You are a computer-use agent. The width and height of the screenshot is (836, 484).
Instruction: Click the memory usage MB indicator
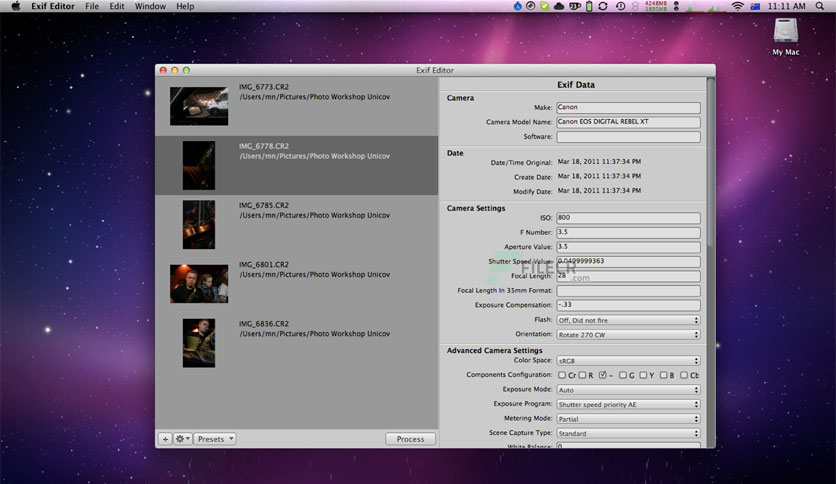pyautogui.click(x=656, y=6)
